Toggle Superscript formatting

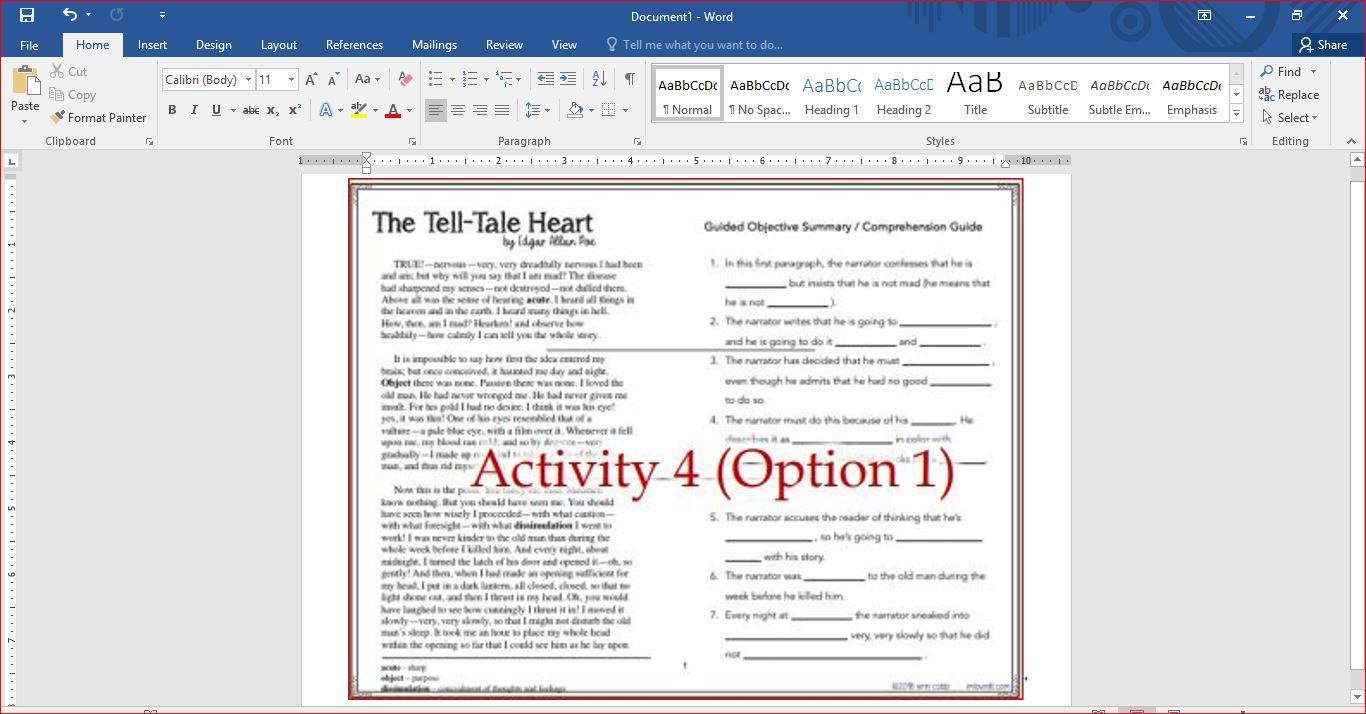[295, 110]
